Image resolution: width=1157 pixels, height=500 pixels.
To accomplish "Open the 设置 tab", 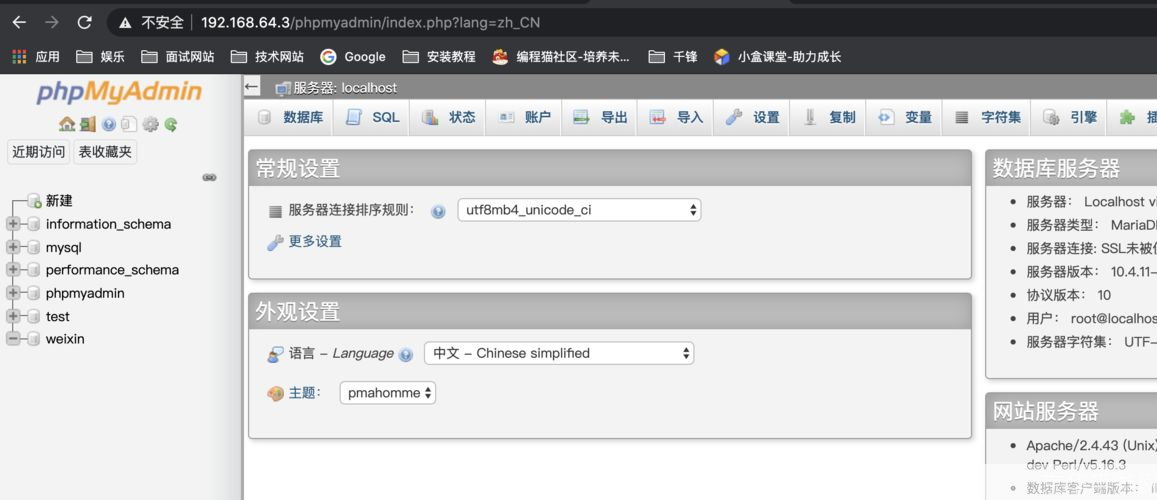I will pos(752,117).
